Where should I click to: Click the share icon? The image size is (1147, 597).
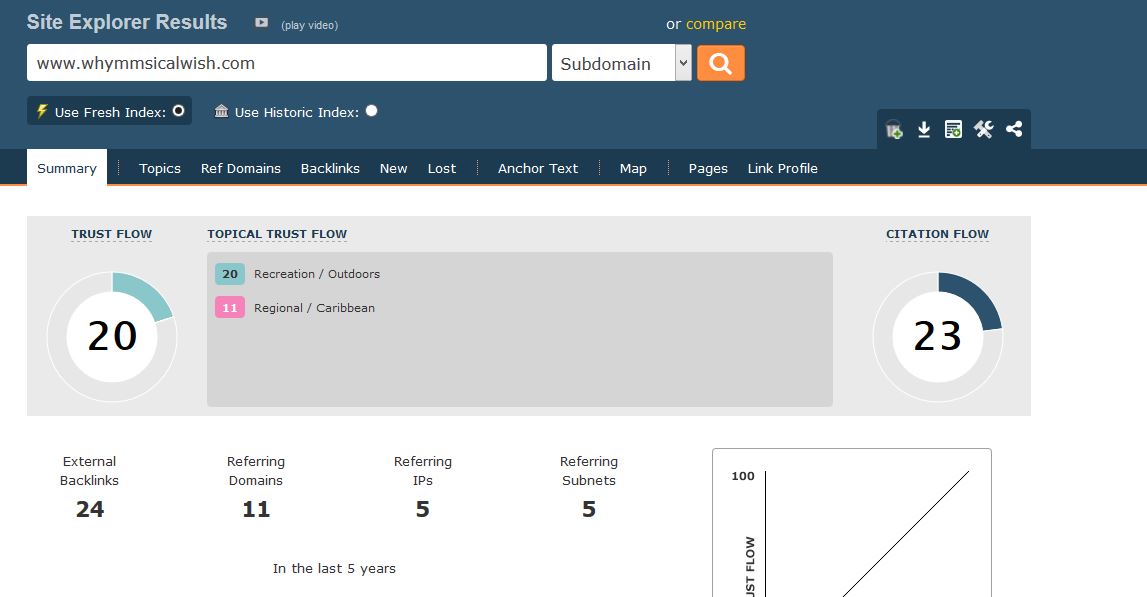tap(1014, 129)
